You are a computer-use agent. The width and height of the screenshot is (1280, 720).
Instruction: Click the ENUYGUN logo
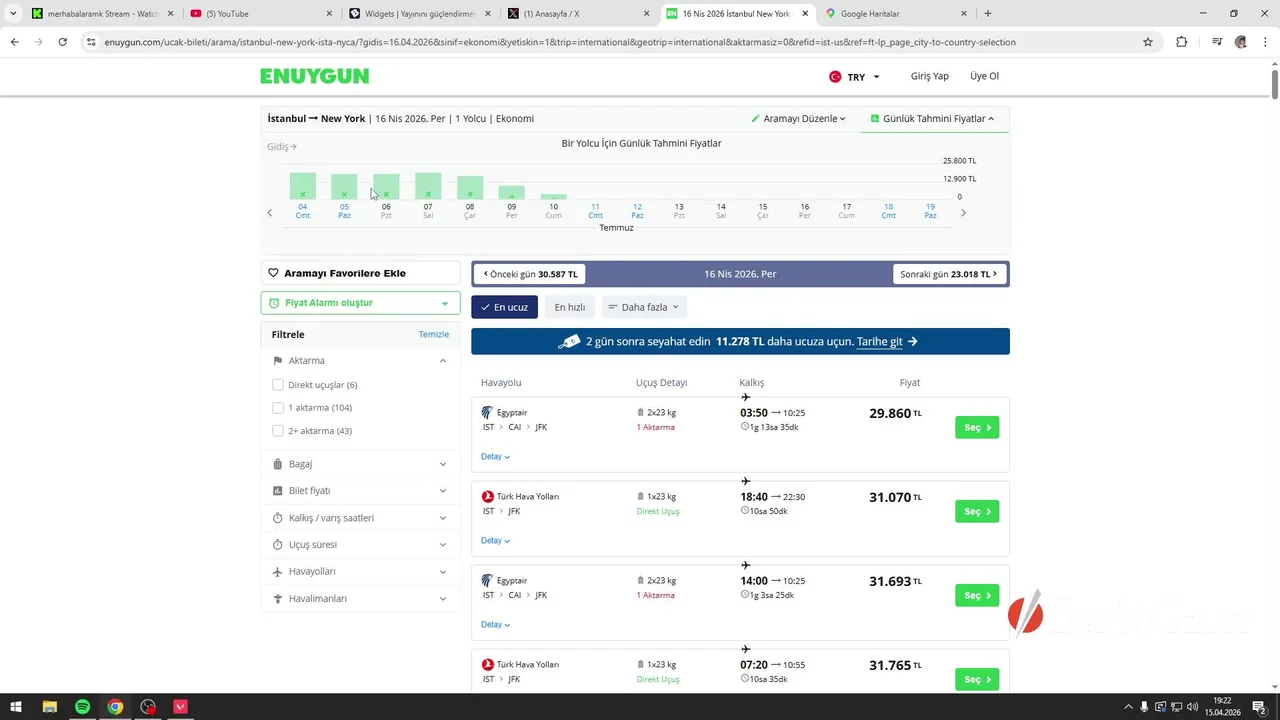pyautogui.click(x=314, y=76)
